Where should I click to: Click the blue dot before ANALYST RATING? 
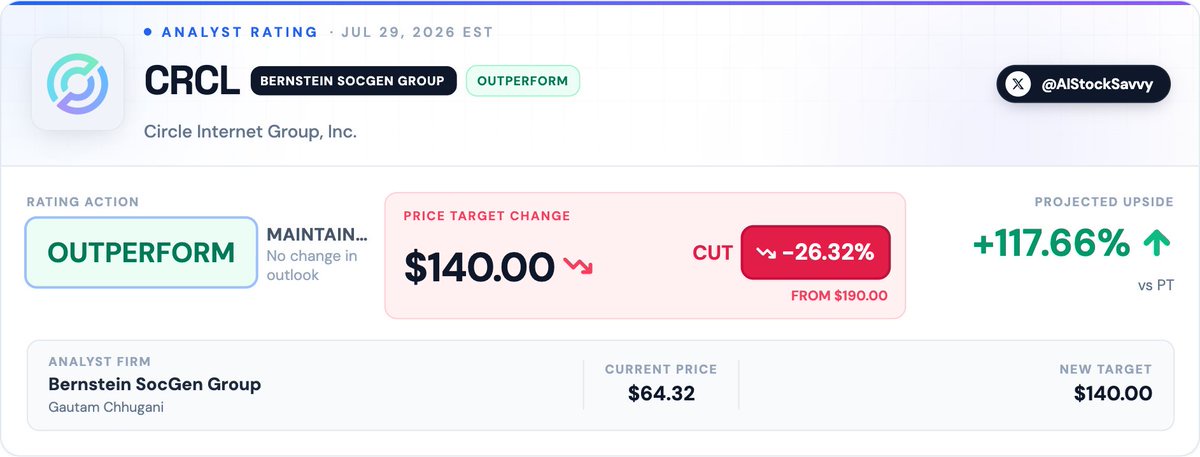tap(148, 32)
